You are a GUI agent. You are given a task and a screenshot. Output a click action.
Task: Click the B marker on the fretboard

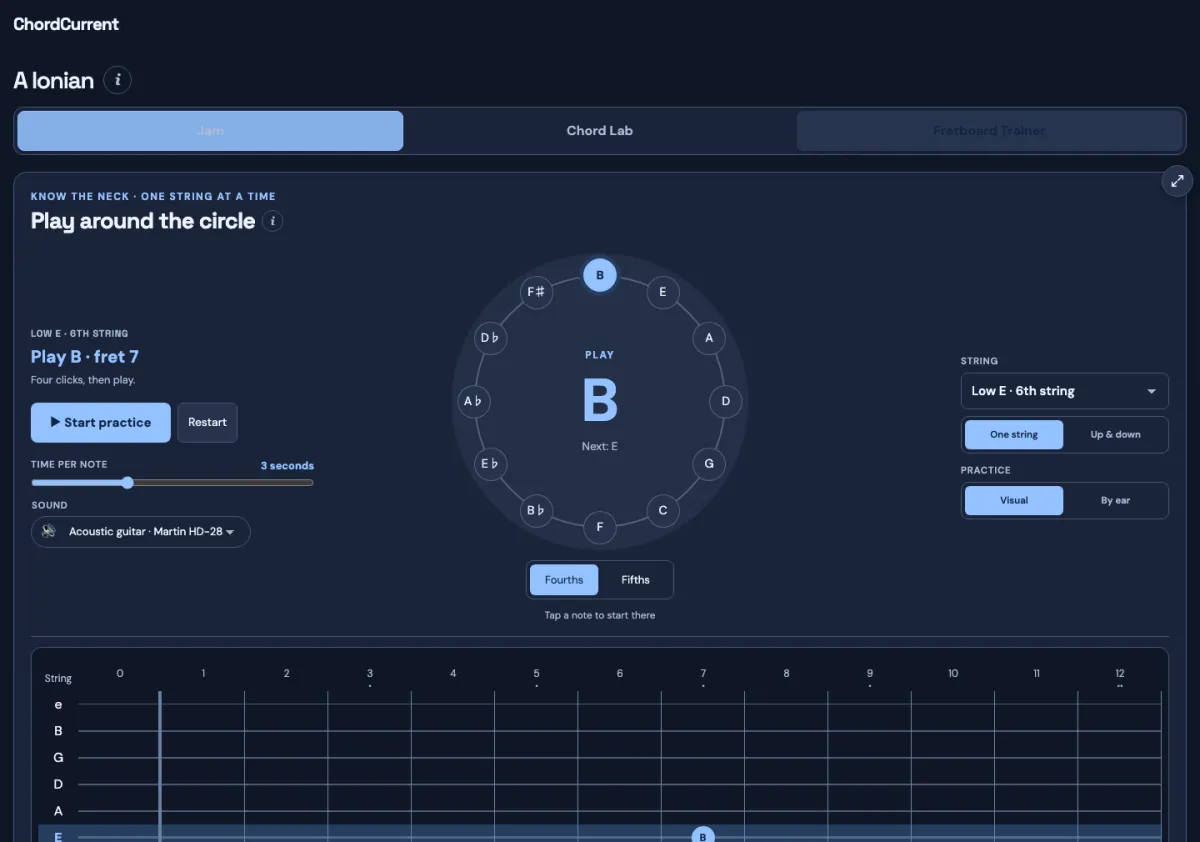tap(703, 836)
